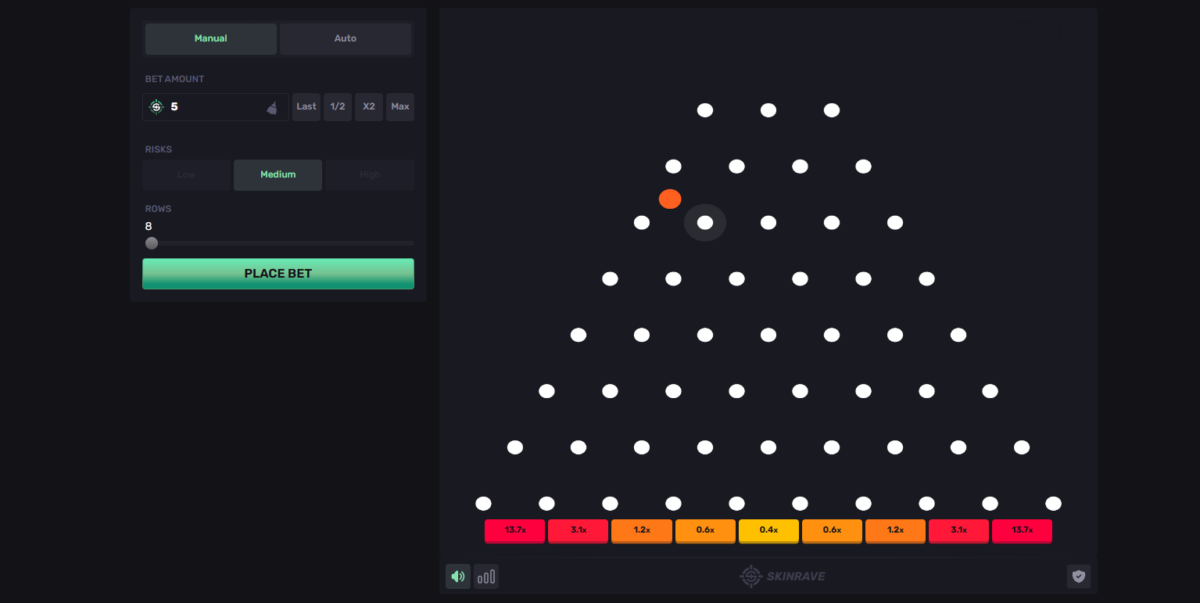Select High risk level
This screenshot has width=1200, height=603.
click(370, 175)
